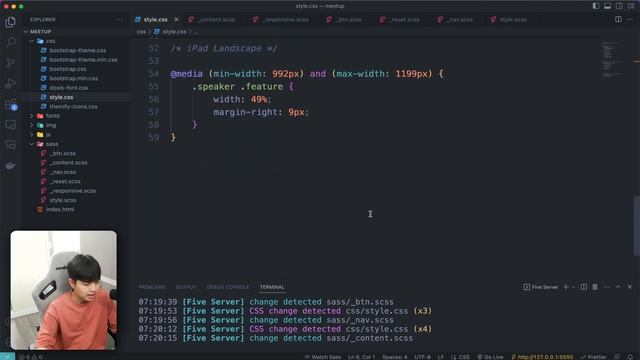Start Go Live server from the status bar

pyautogui.click(x=490, y=357)
